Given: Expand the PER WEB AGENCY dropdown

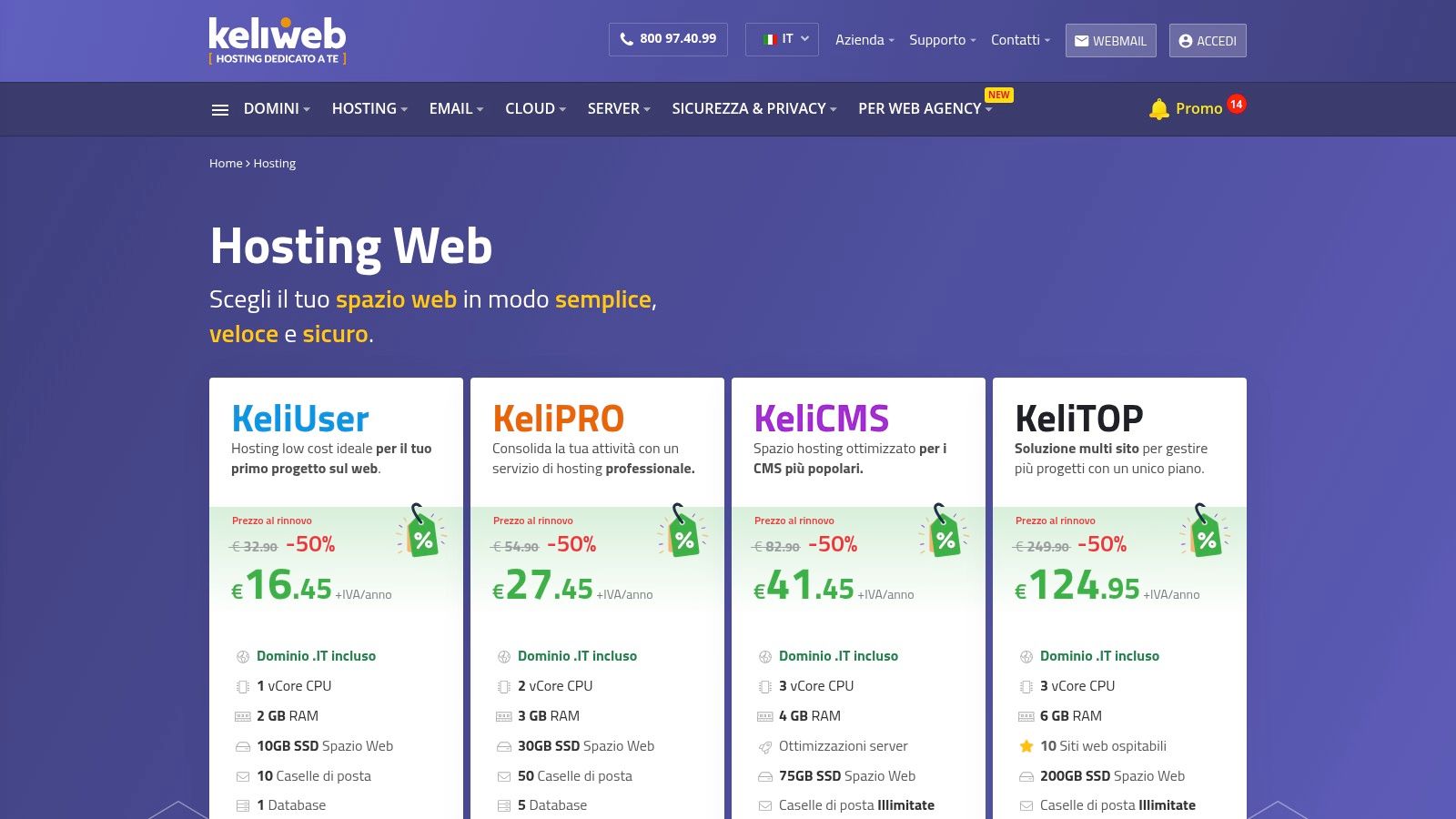Looking at the screenshot, I should pyautogui.click(x=919, y=108).
